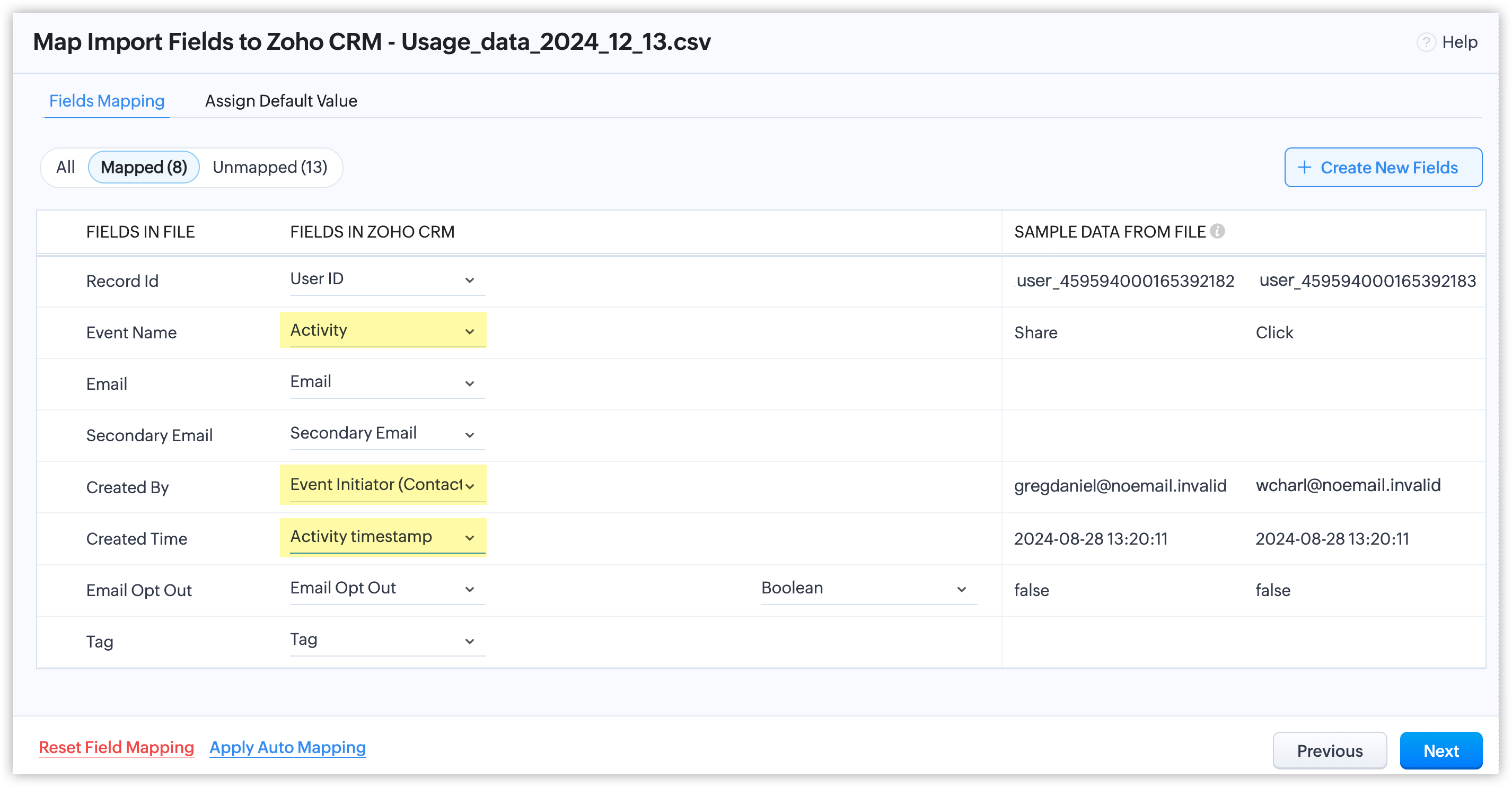Switch to Assign Default Value tab
This screenshot has height=787, width=1512.
tap(280, 101)
